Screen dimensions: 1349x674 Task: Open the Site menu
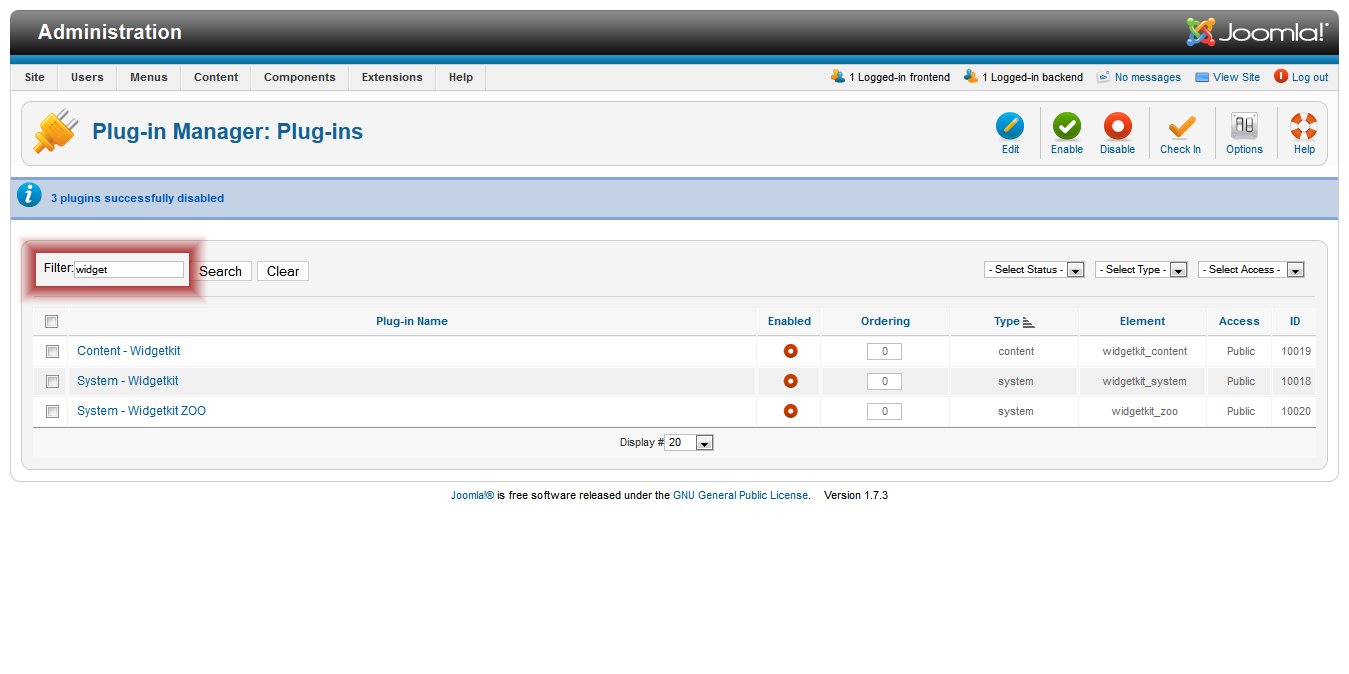[x=35, y=77]
